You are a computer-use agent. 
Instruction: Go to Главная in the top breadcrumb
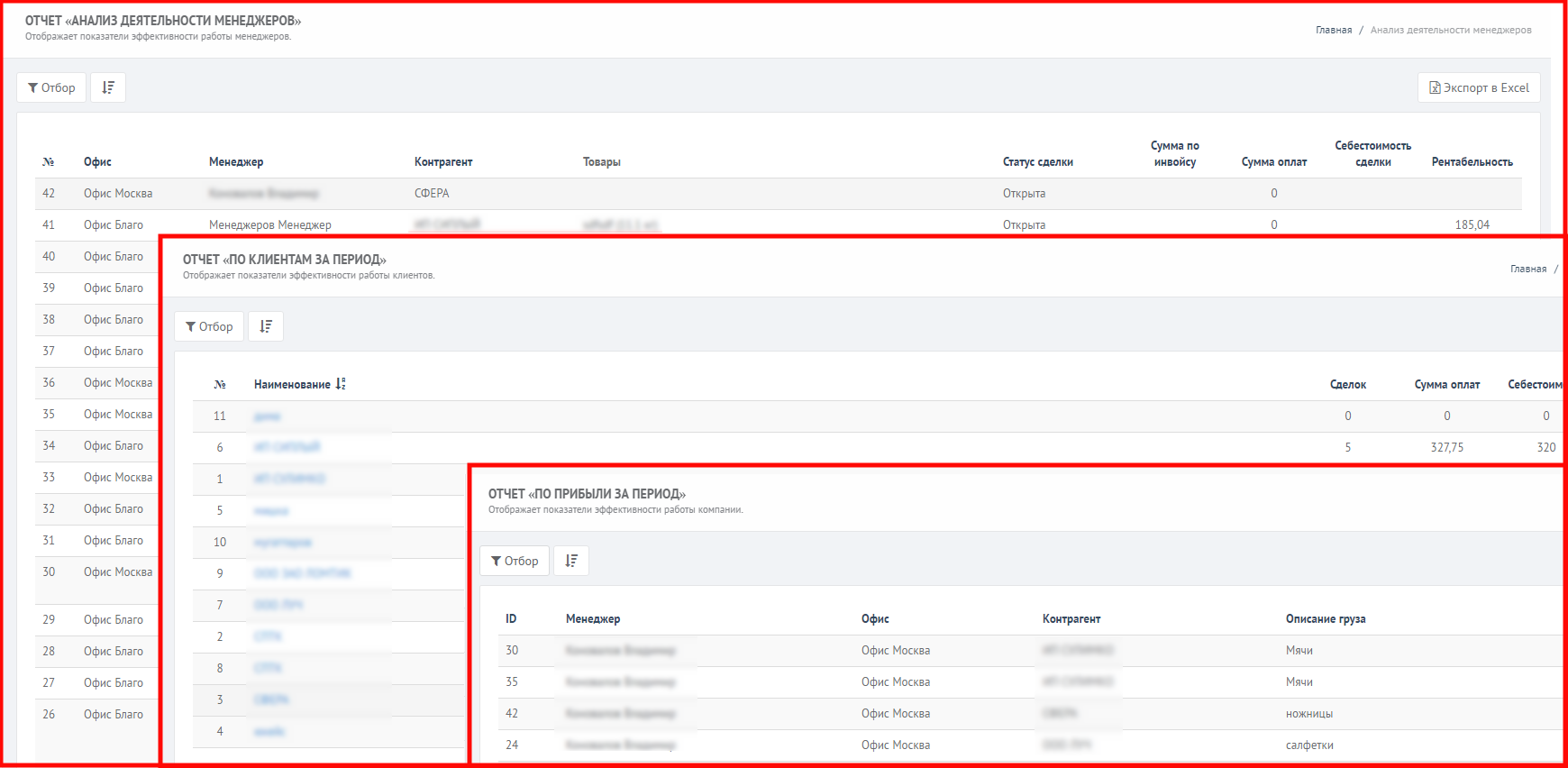click(x=1334, y=30)
